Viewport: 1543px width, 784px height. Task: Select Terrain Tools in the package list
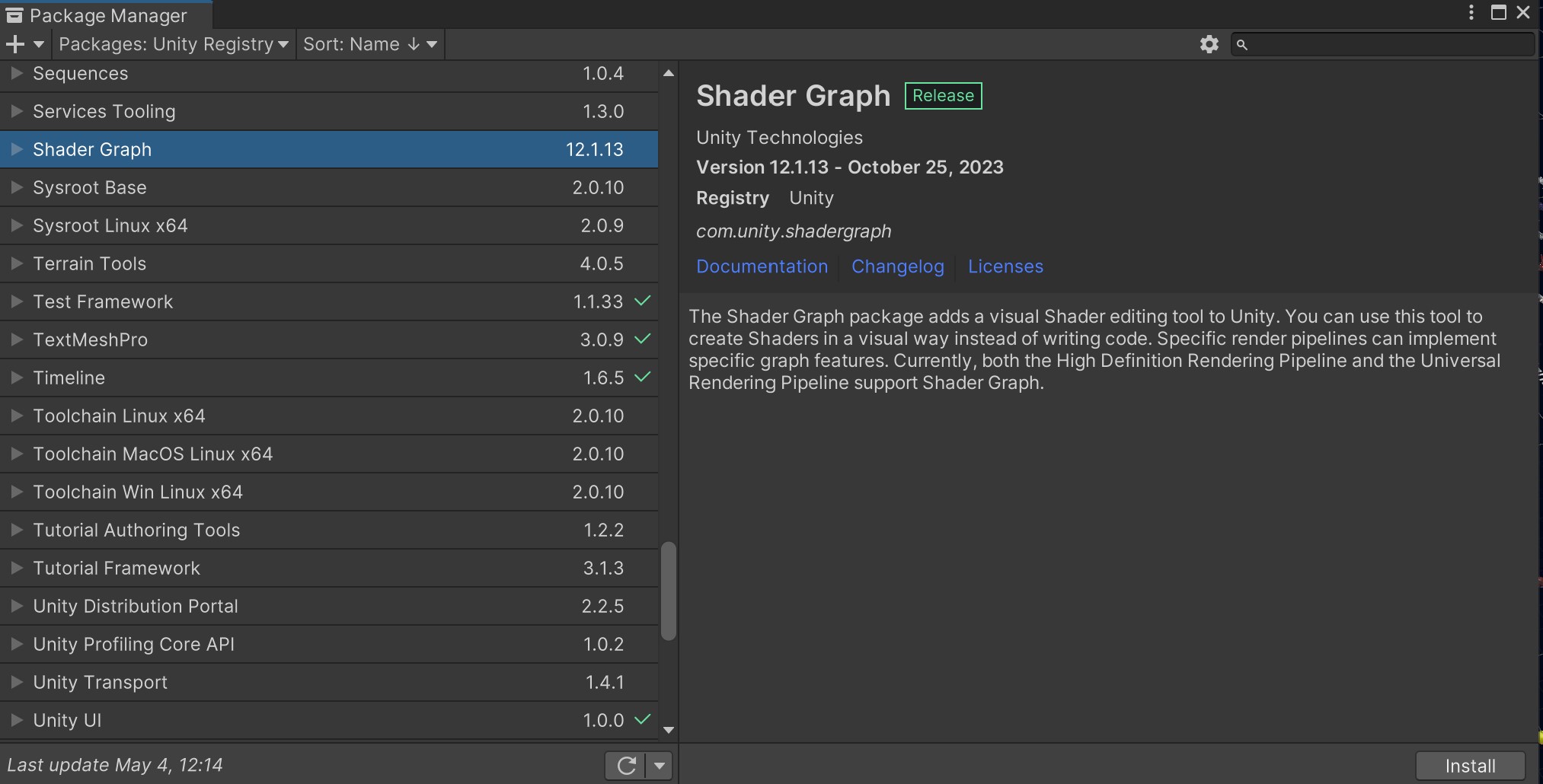tap(90, 263)
